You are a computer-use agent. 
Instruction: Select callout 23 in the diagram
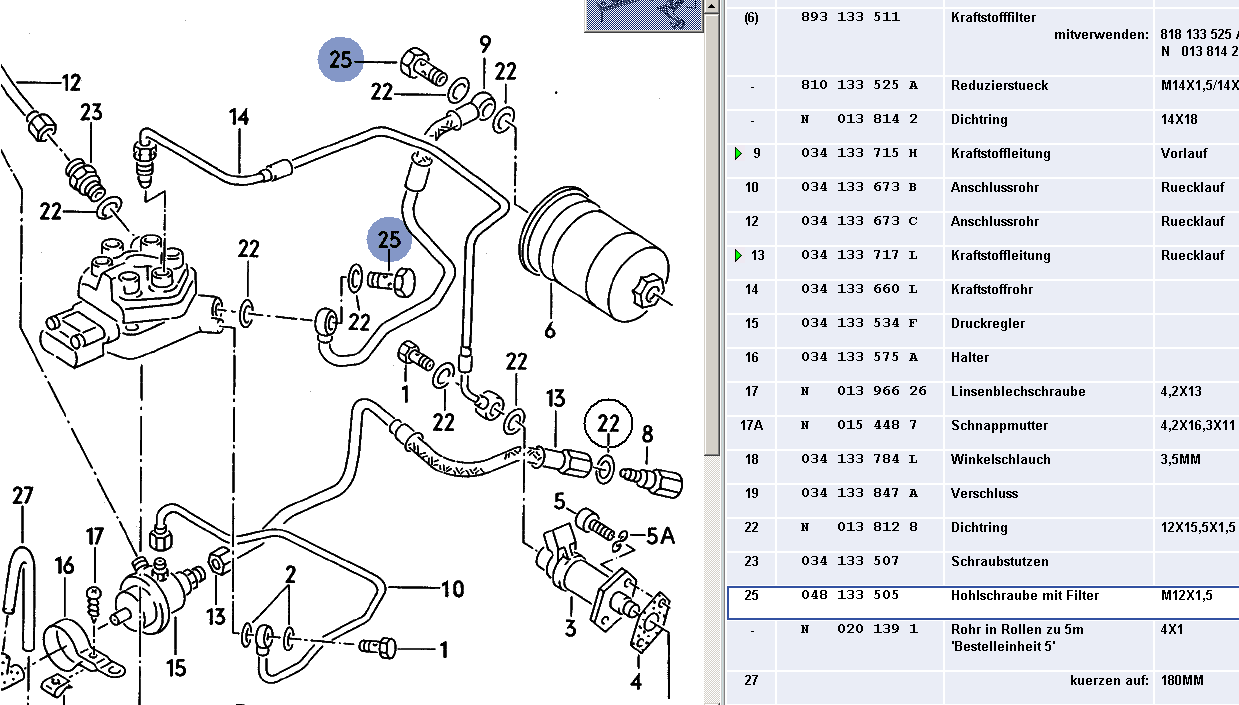91,113
